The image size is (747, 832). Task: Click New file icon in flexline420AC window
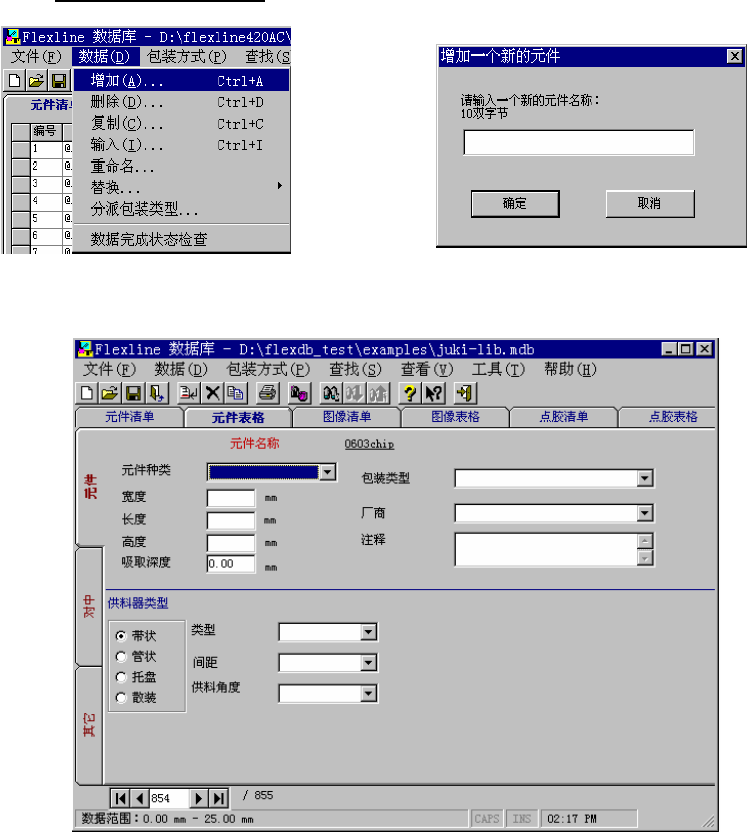14,81
